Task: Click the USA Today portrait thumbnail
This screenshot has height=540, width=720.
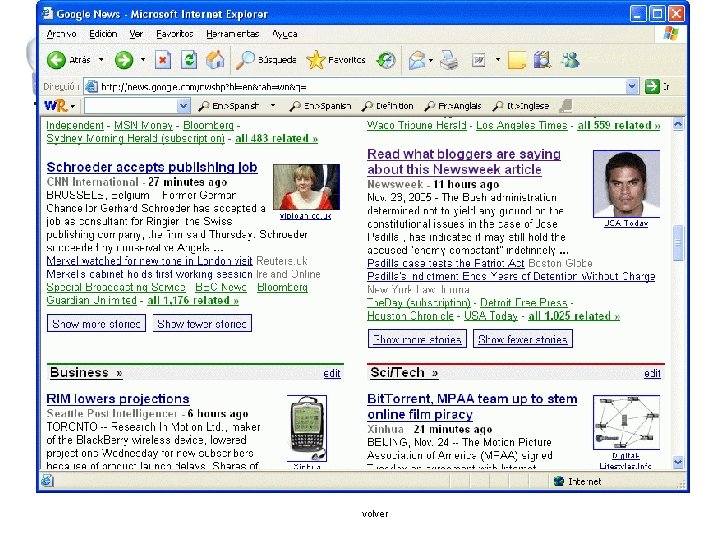Action: tap(626, 184)
